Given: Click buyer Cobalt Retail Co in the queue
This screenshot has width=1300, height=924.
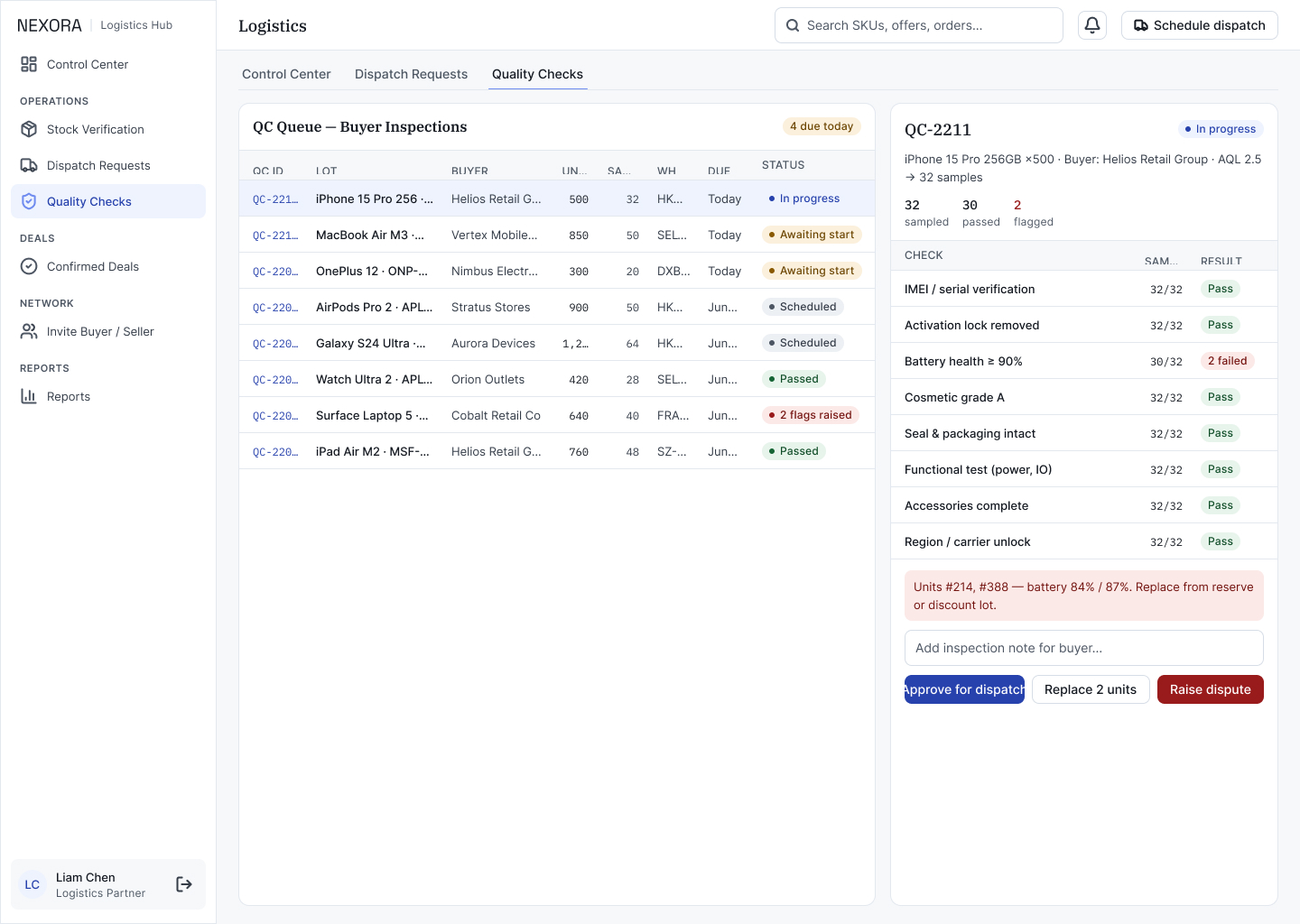Looking at the screenshot, I should click(496, 416).
